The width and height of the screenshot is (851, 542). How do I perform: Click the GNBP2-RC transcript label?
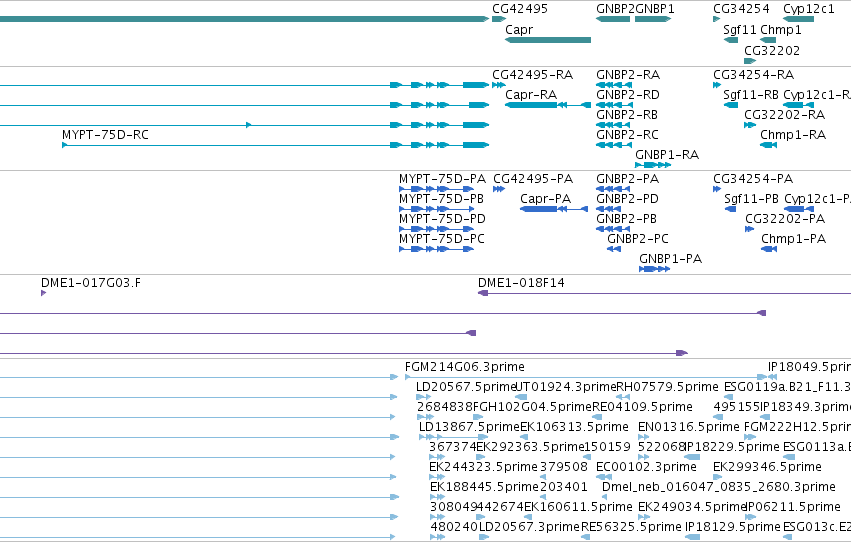click(627, 135)
